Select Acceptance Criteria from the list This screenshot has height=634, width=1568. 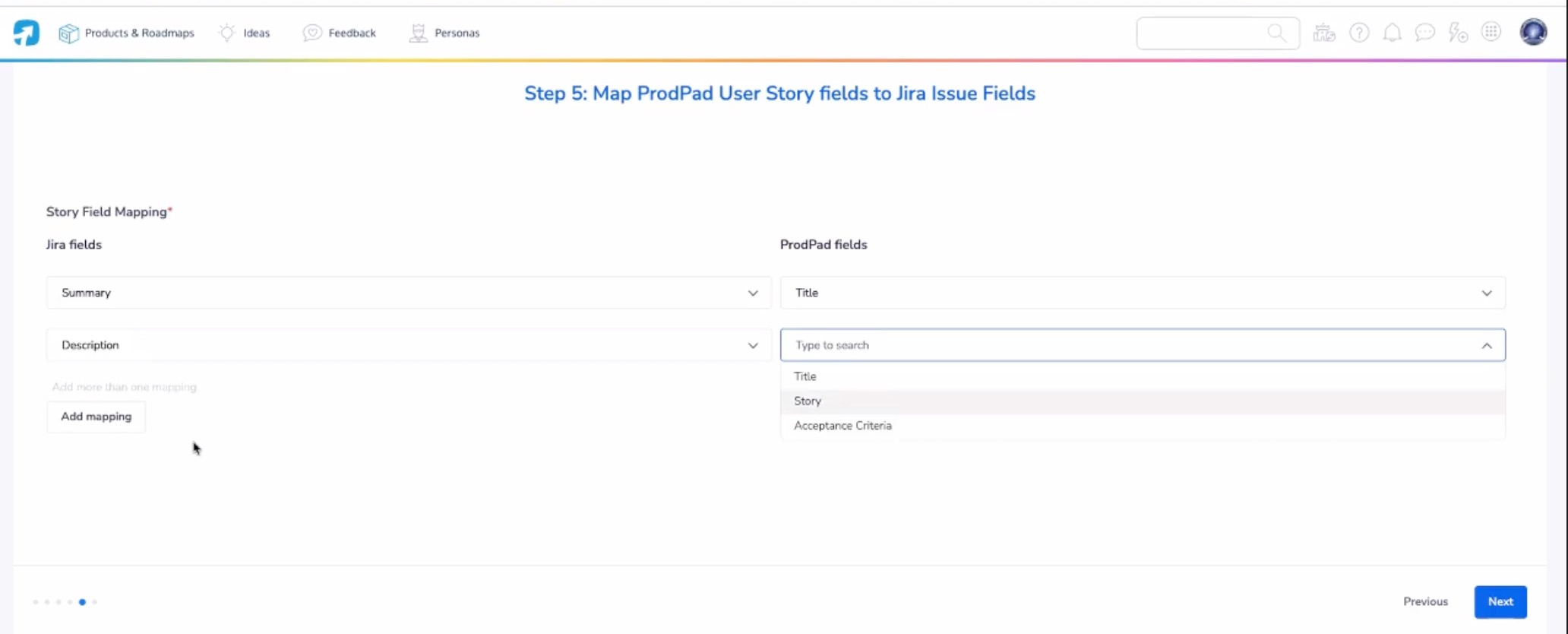[842, 426]
